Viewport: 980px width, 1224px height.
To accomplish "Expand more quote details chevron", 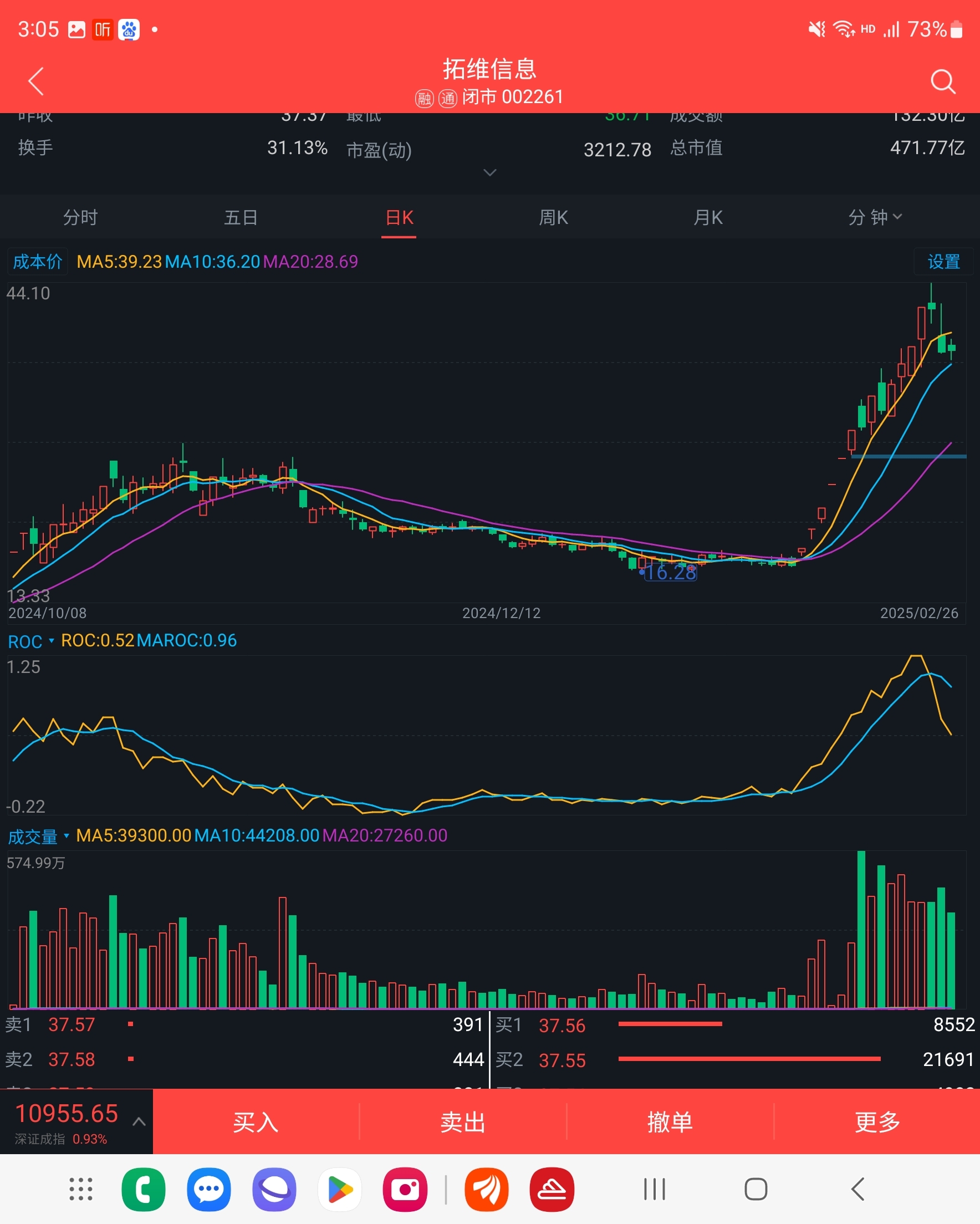I will 489,172.
